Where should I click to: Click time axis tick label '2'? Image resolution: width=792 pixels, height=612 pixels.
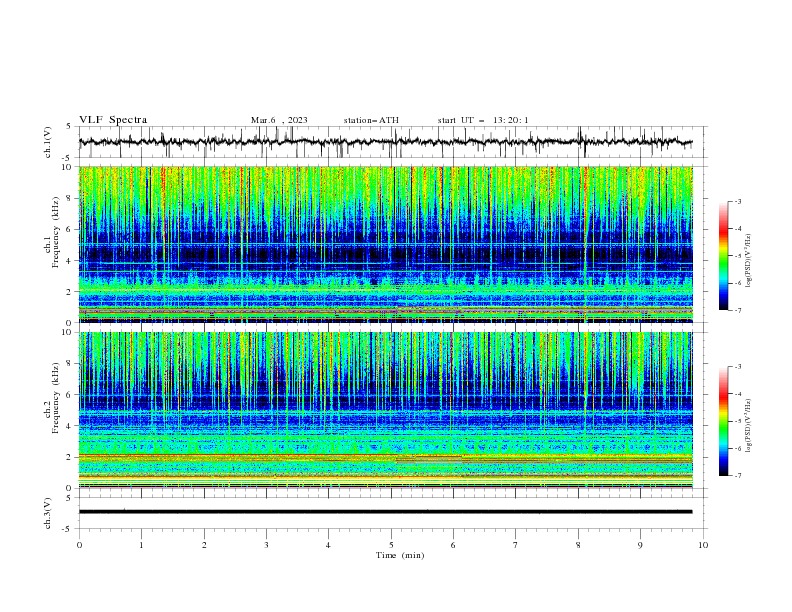point(204,545)
